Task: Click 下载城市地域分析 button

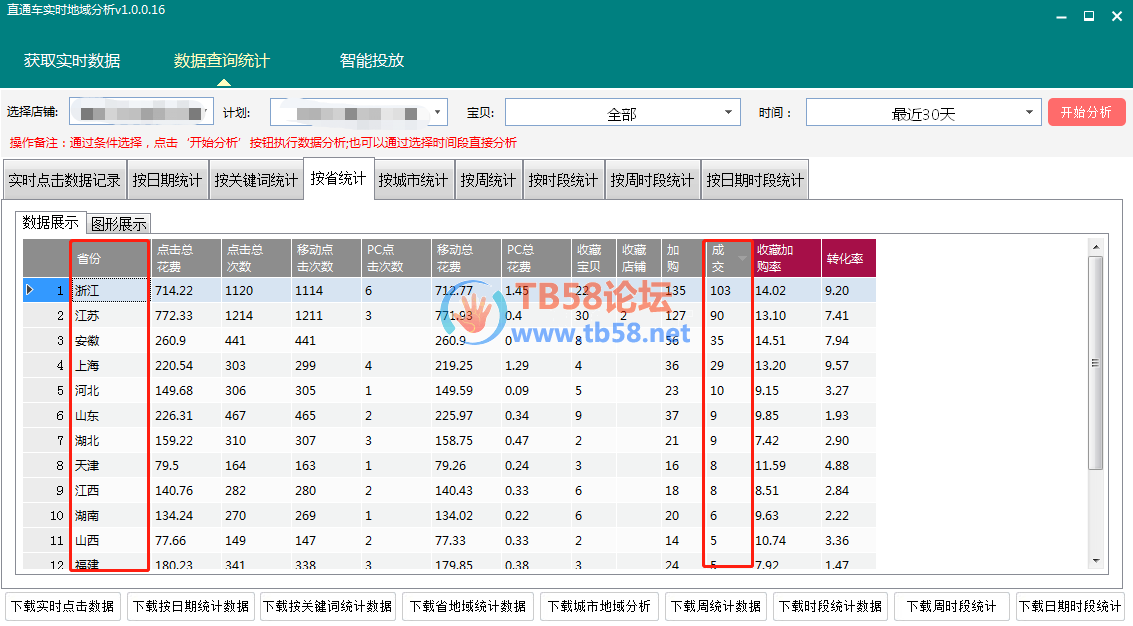Action: coord(598,606)
